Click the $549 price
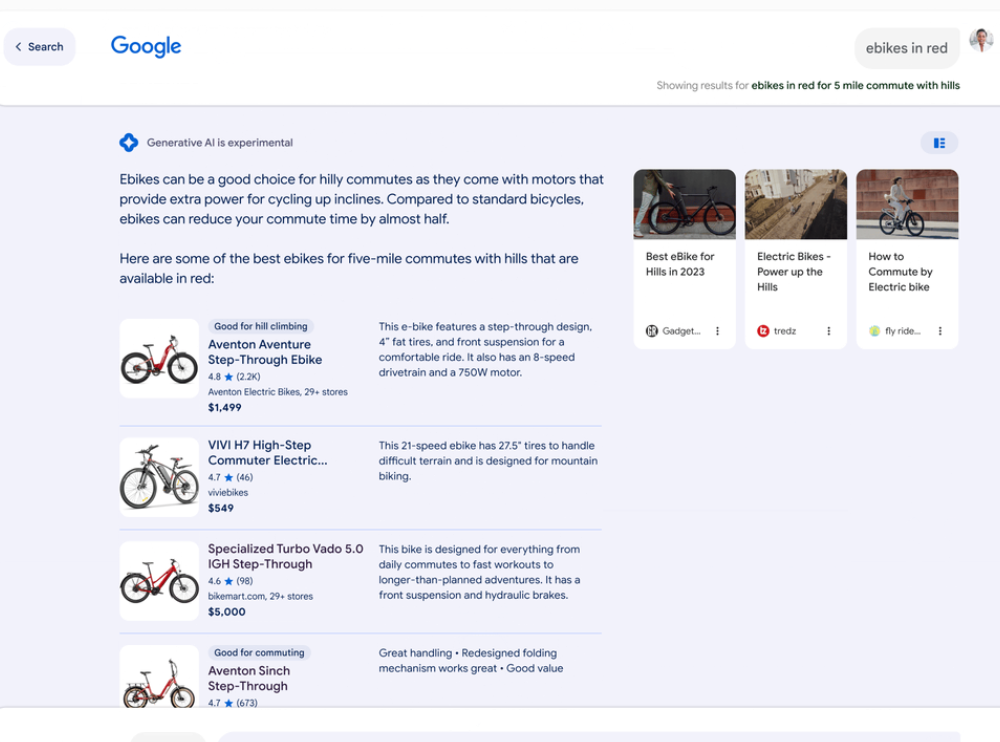This screenshot has height=742, width=1000. click(x=221, y=508)
